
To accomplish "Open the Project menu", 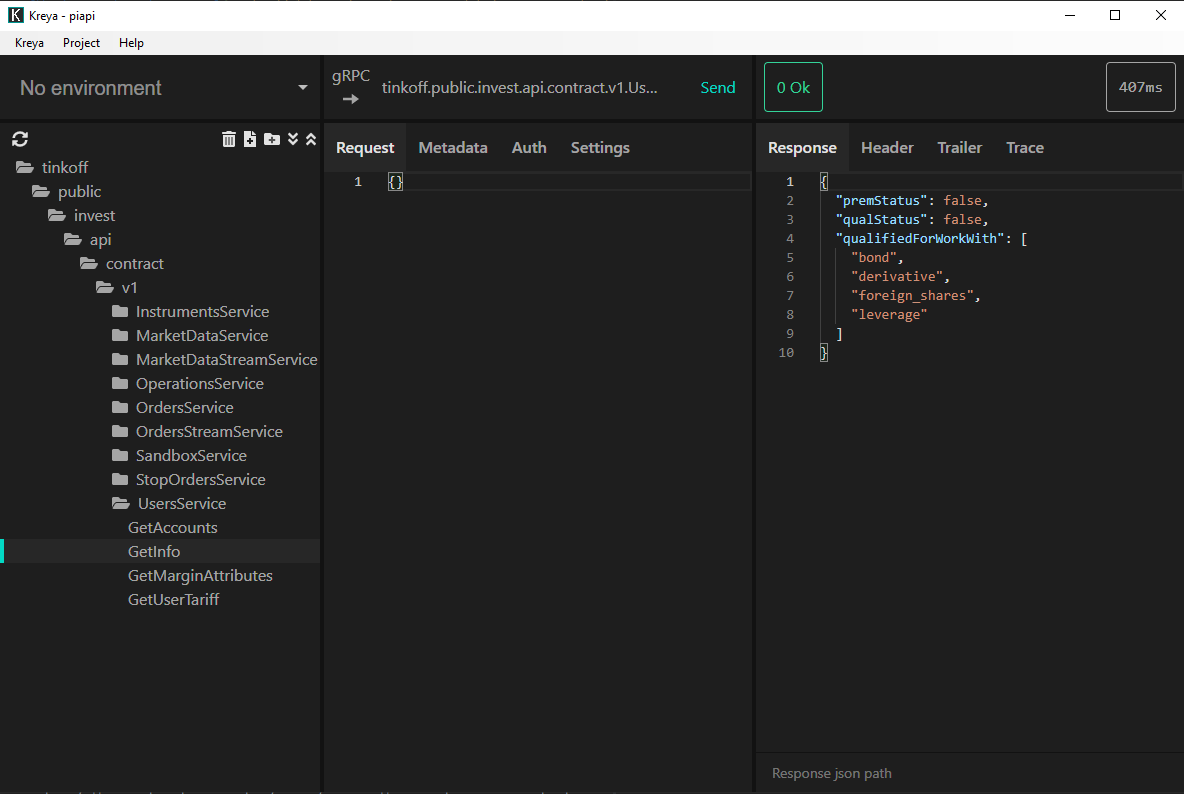I will click(x=81, y=43).
